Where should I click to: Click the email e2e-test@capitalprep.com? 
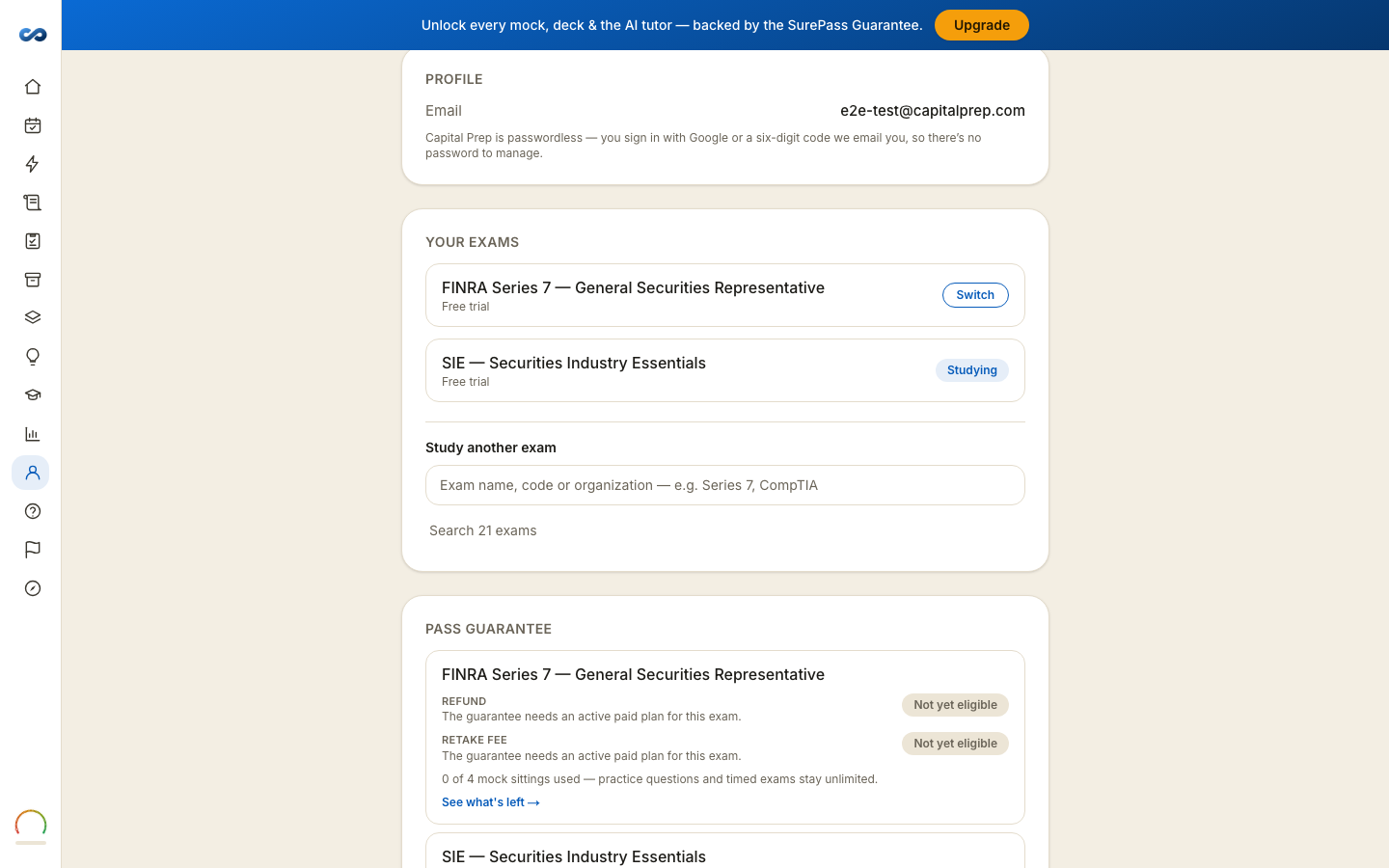point(933,111)
